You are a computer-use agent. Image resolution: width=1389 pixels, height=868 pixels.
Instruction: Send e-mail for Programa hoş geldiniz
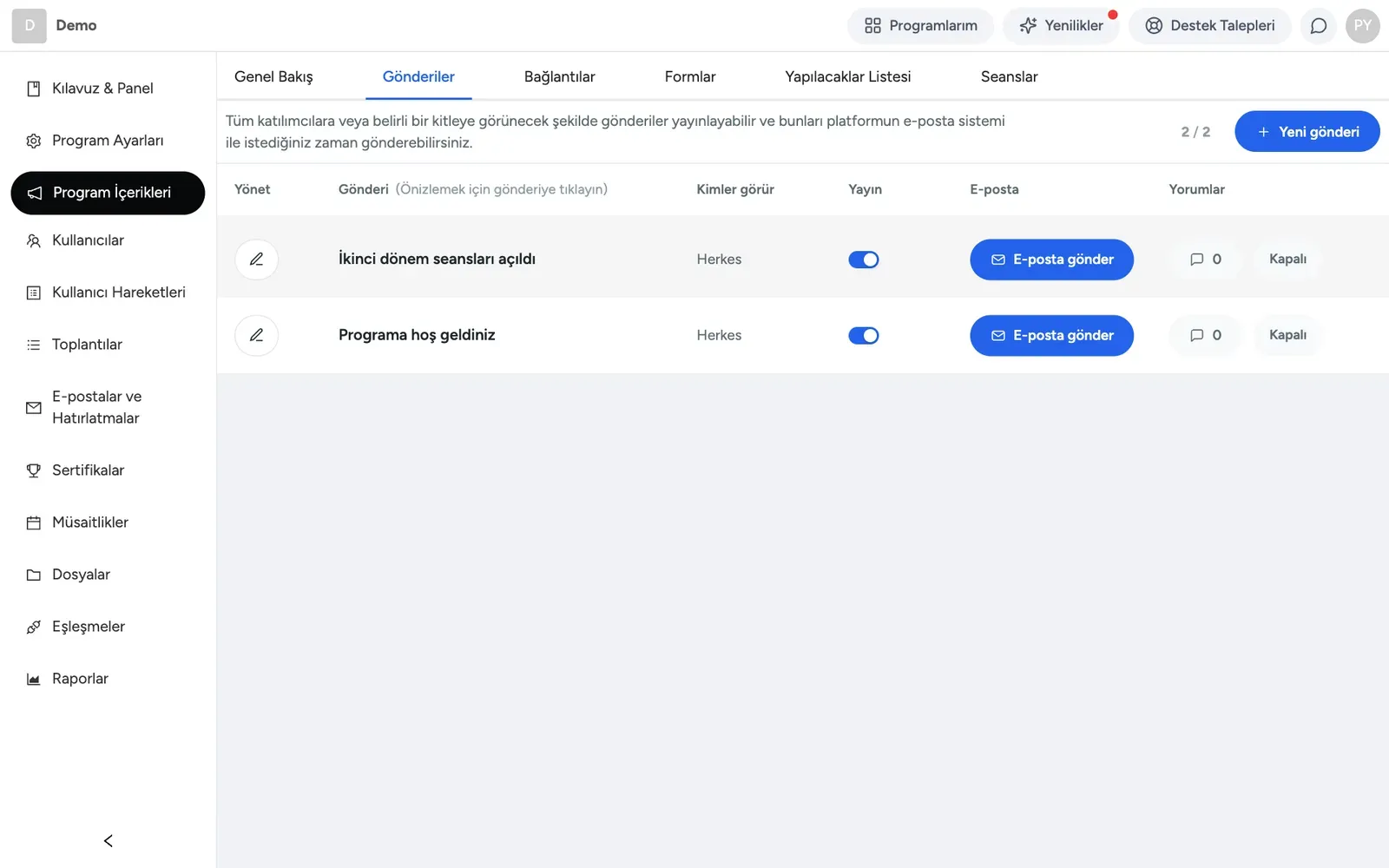coord(1051,335)
